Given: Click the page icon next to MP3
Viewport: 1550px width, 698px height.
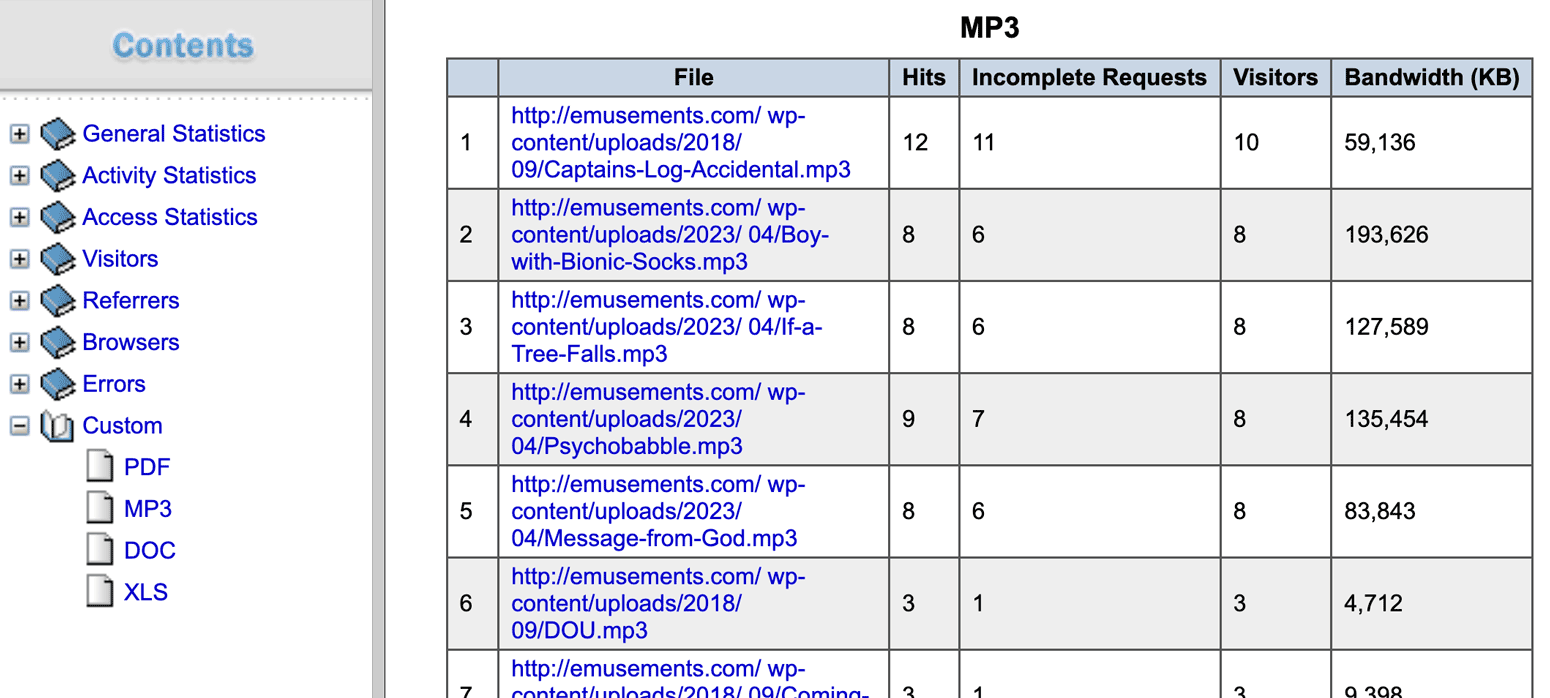Looking at the screenshot, I should point(100,509).
